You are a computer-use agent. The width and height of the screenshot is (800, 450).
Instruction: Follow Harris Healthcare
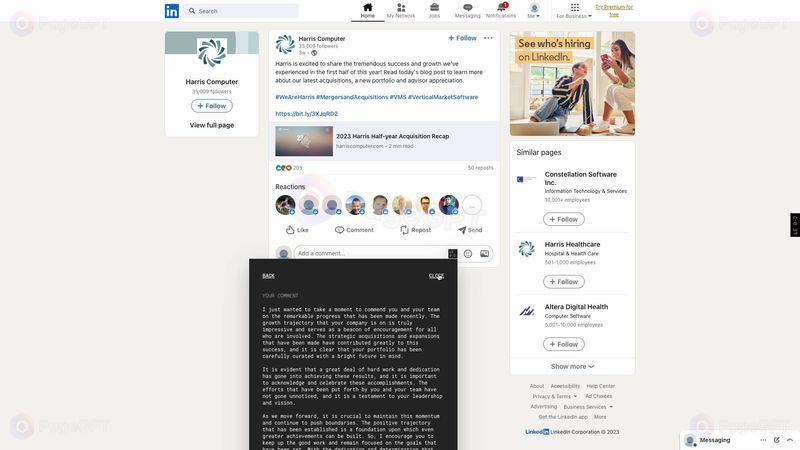564,282
